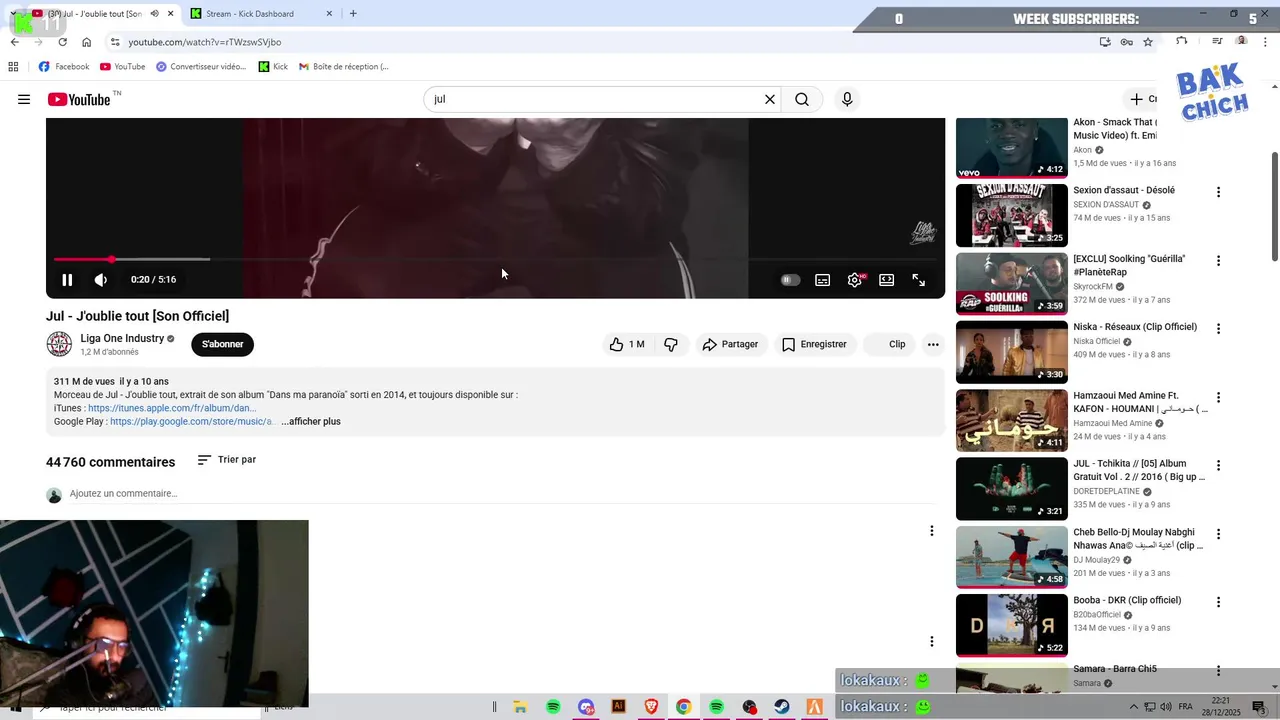The width and height of the screenshot is (1280, 720).
Task: Open File Explorer from taskbar
Action: (520, 707)
